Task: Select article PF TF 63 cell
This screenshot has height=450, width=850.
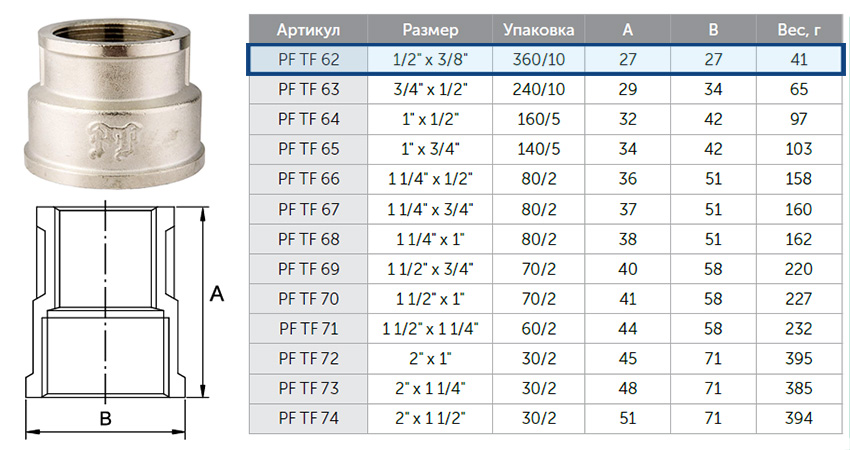Action: (x=308, y=89)
